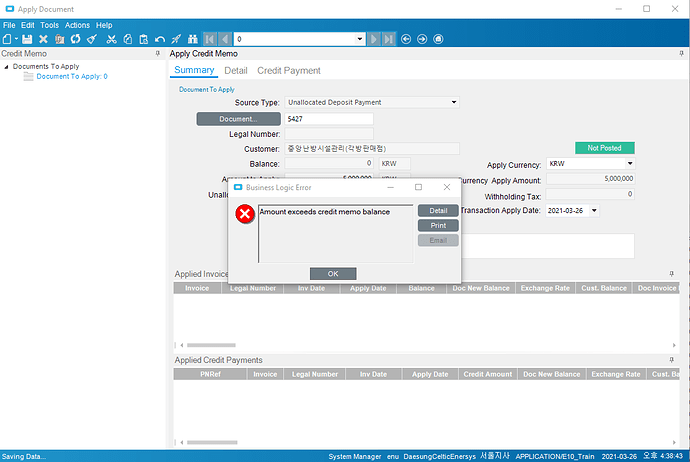The image size is (690, 462).
Task: Open the record navigation combo dropdown
Action: click(360, 39)
